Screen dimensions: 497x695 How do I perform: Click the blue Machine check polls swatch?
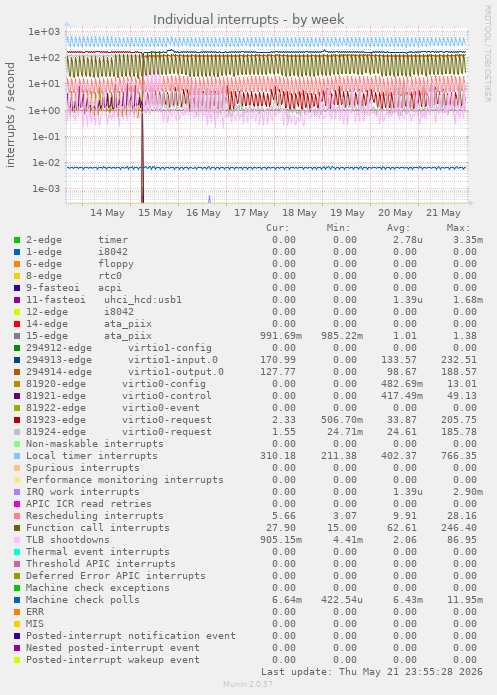coord(17,600)
